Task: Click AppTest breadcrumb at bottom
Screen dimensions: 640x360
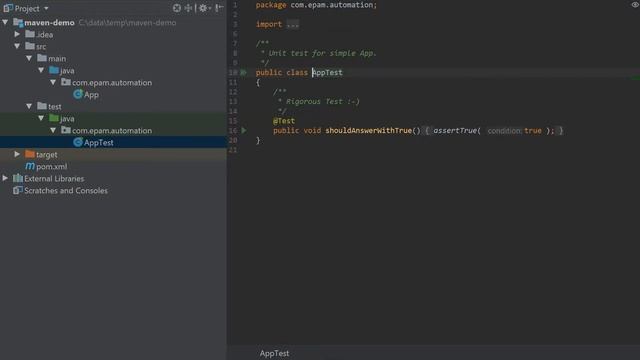Action: point(274,353)
